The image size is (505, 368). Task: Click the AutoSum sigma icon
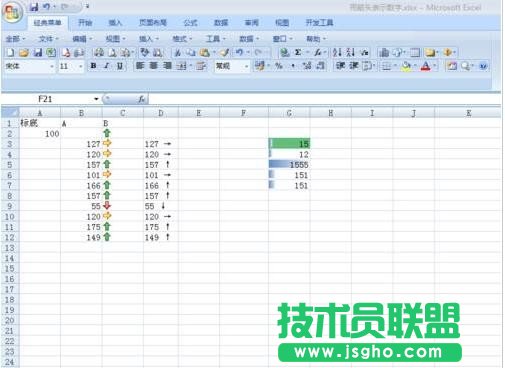[x=298, y=52]
